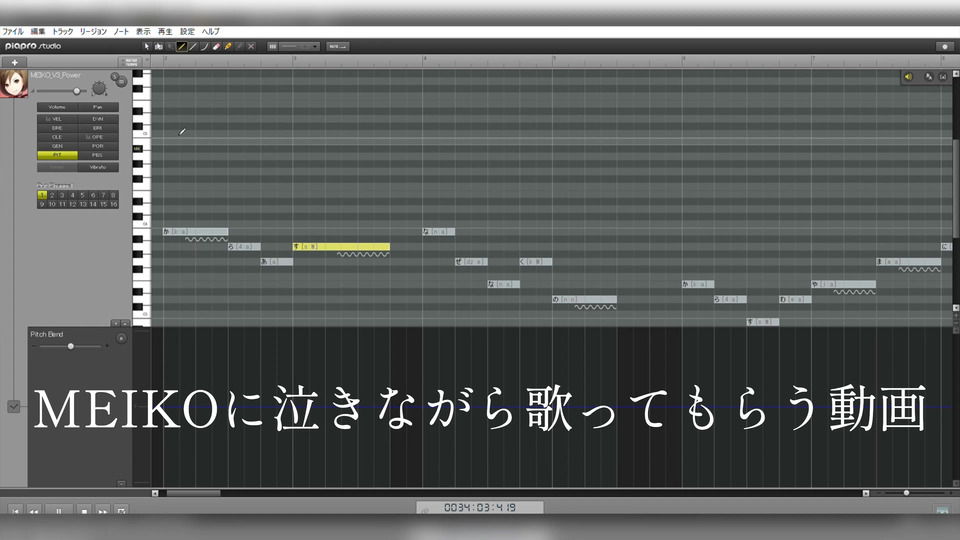The height and width of the screenshot is (540, 960).
Task: Select the orange marker pen tool
Action: 228,47
